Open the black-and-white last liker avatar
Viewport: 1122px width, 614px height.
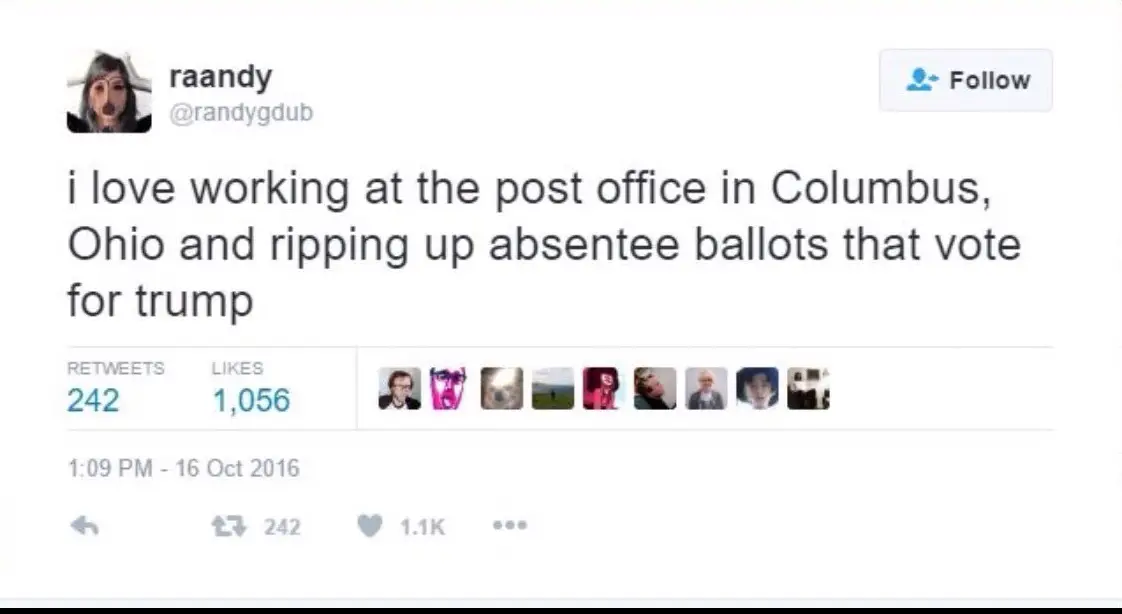[808, 389]
